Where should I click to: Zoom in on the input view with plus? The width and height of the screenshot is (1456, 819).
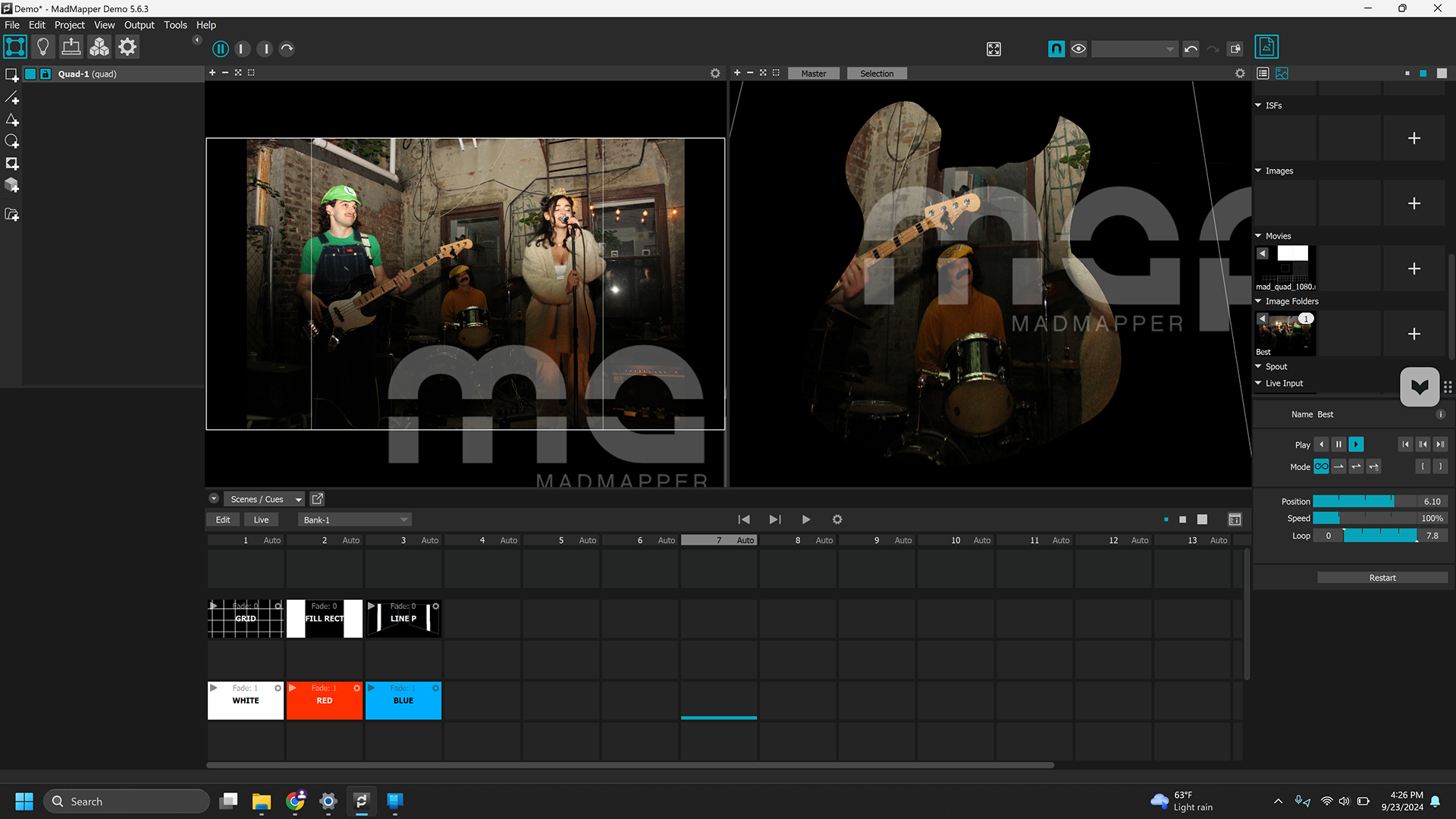[x=212, y=73]
